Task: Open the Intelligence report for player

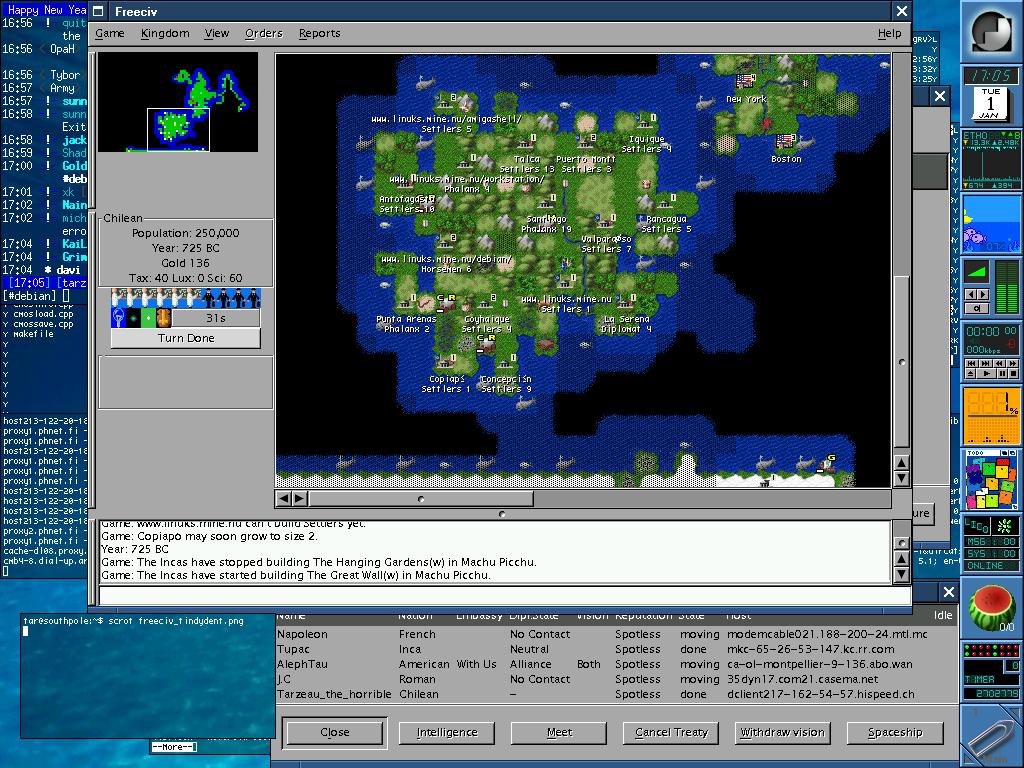Action: (x=446, y=732)
